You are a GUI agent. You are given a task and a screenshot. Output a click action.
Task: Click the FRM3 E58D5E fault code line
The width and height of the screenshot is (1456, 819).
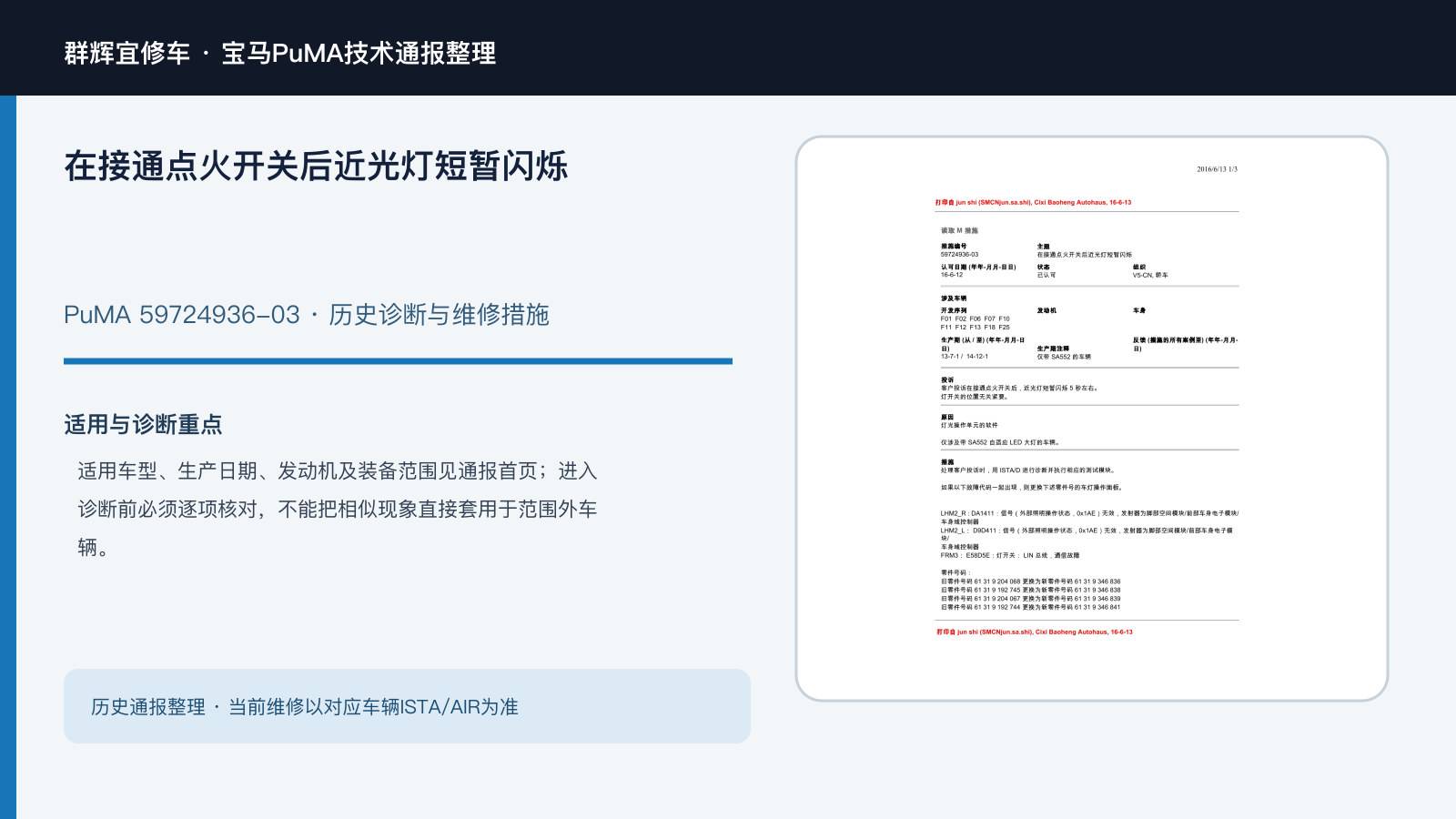[1009, 555]
